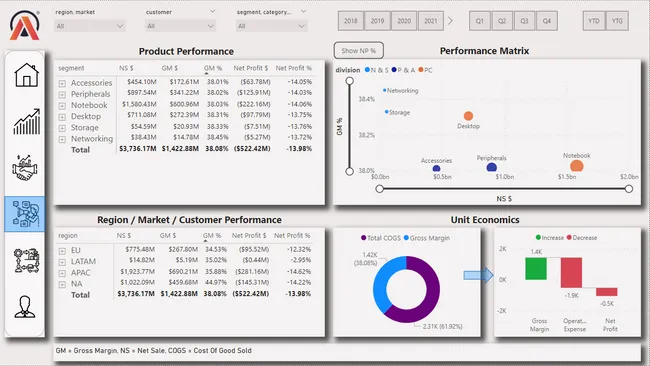Select the 2019 year button

(377, 21)
